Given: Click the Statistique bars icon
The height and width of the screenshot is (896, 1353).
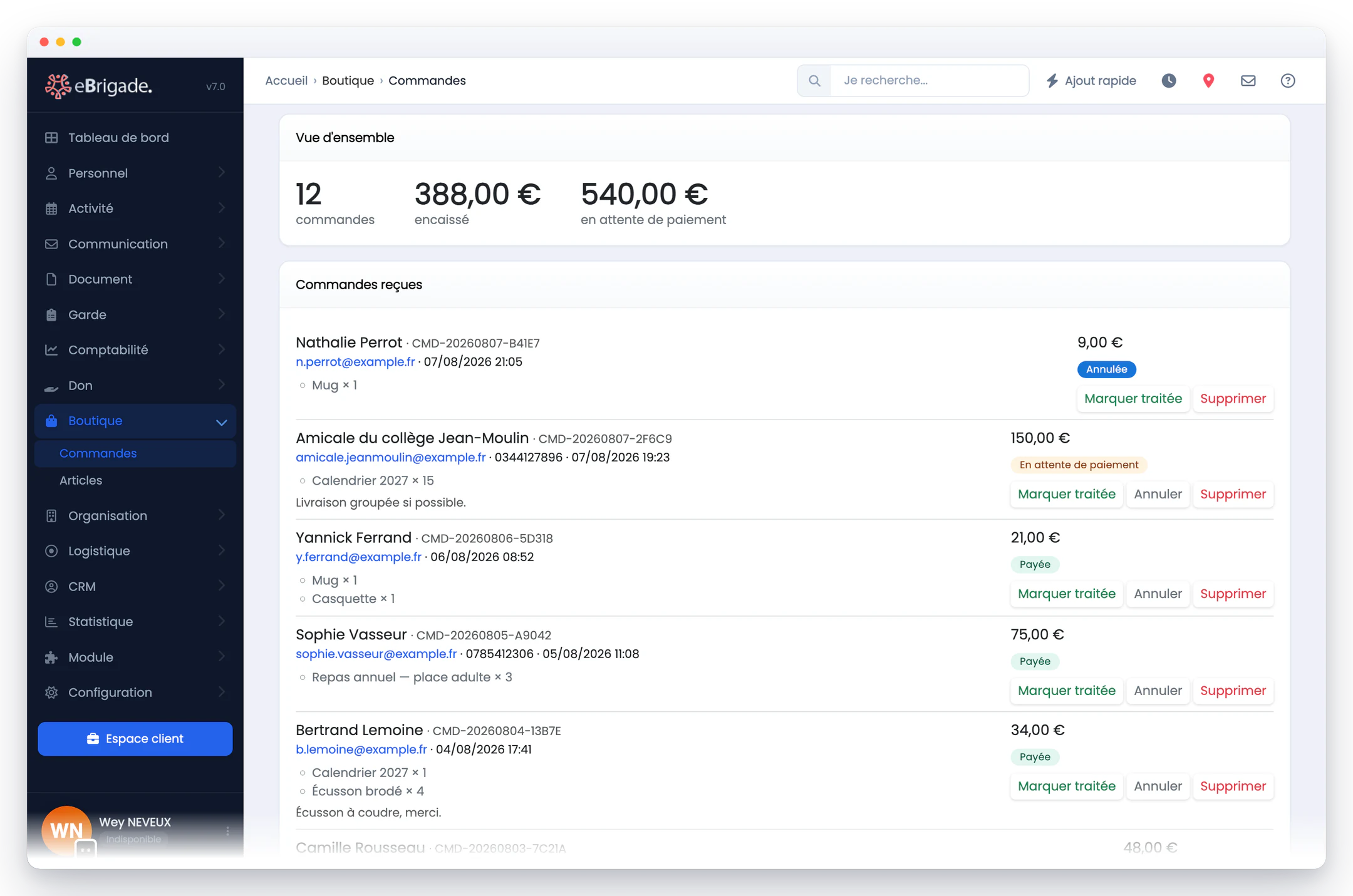Looking at the screenshot, I should [x=51, y=622].
